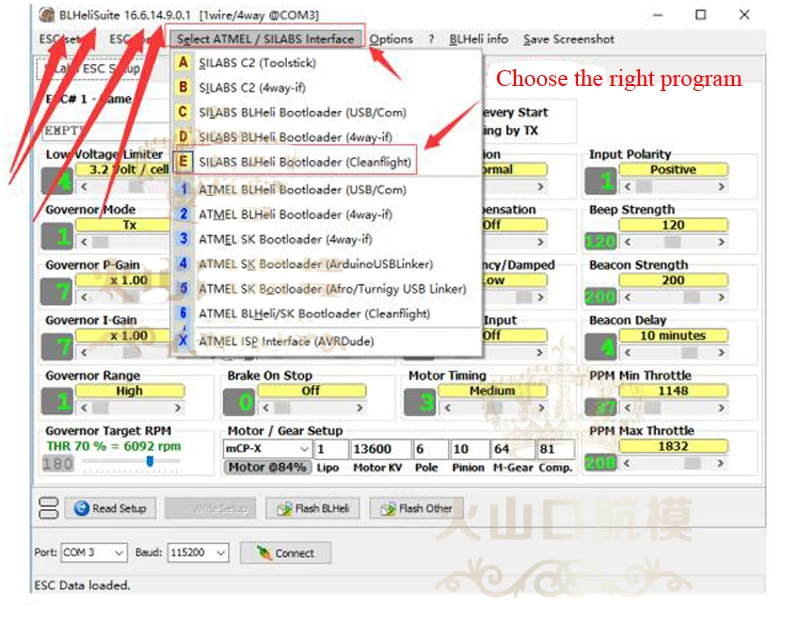Click the Read Setup button
This screenshot has width=800, height=640.
(110, 508)
